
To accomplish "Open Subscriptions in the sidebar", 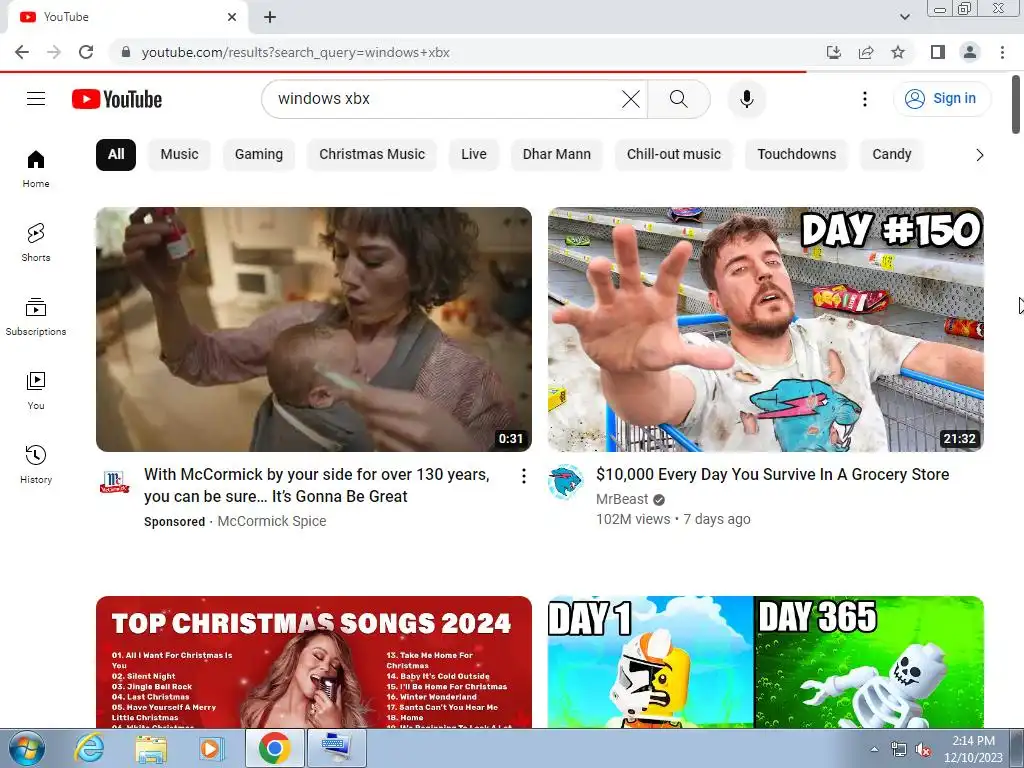I will tap(36, 317).
